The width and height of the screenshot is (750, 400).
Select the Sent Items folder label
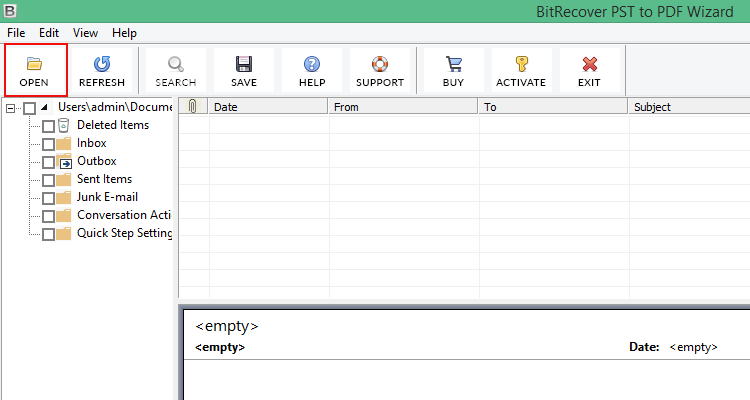click(104, 179)
